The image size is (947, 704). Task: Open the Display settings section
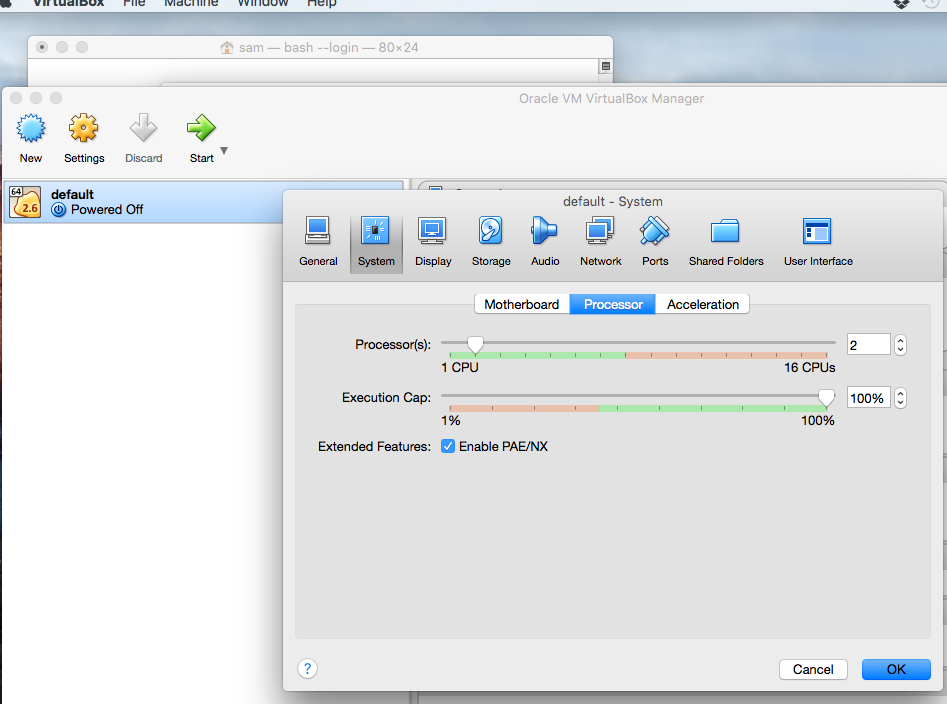point(432,242)
